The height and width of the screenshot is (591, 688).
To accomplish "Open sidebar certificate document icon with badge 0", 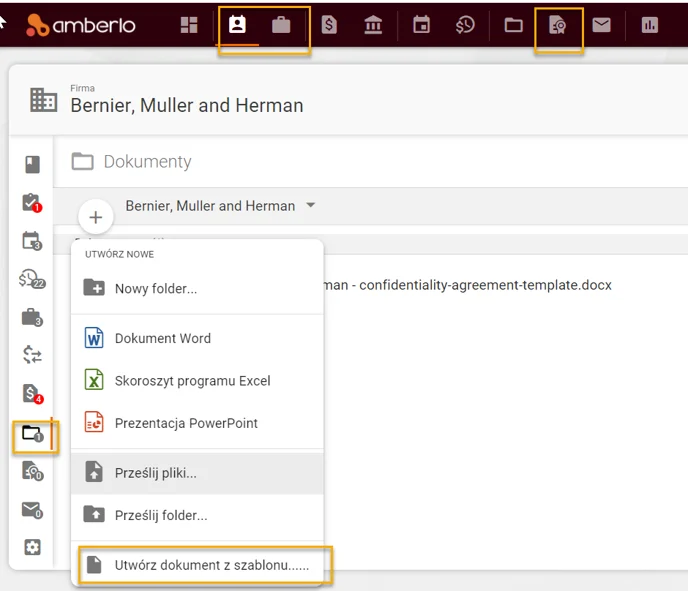I will (x=32, y=471).
